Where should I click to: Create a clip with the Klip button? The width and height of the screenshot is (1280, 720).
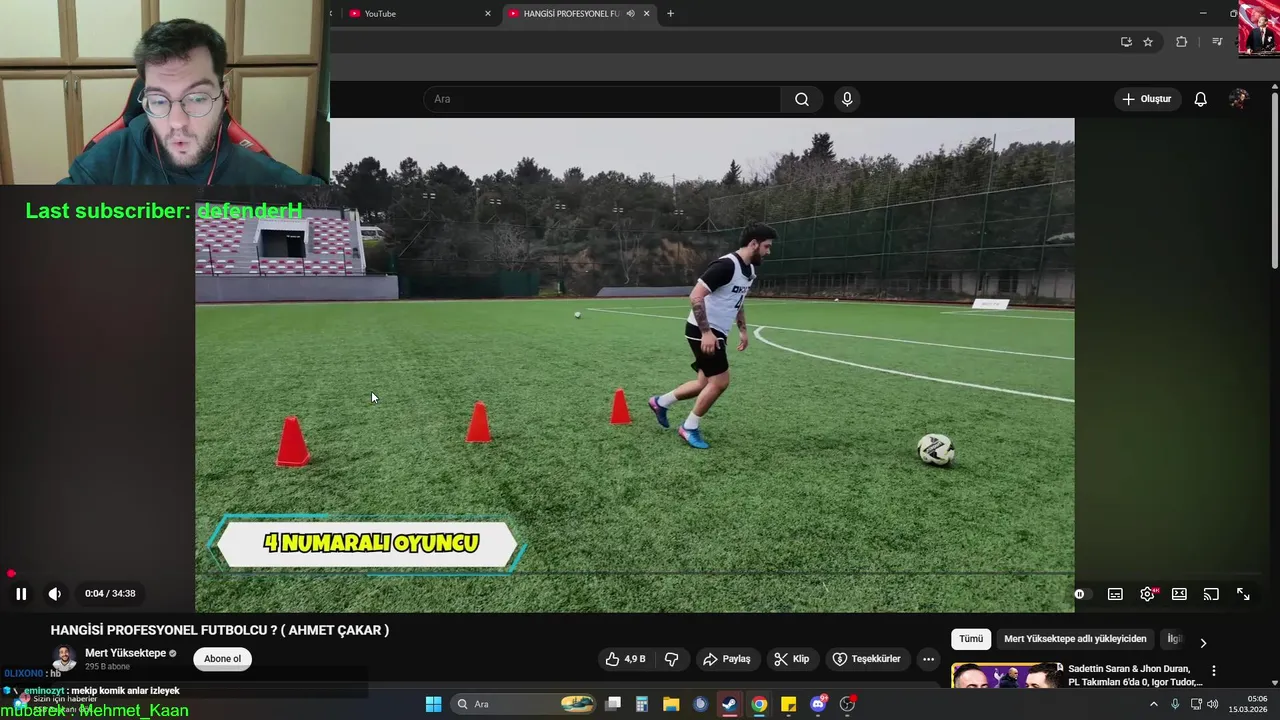point(792,659)
